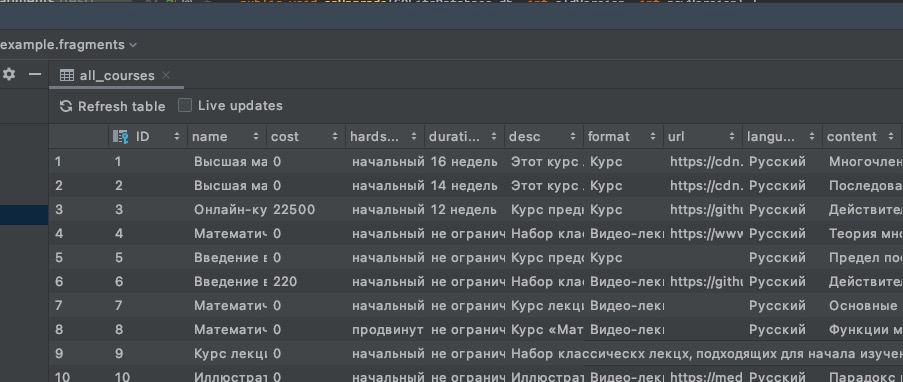Viewport: 903px width, 382px height.
Task: Click the all_courses table icon
Action: [x=67, y=75]
